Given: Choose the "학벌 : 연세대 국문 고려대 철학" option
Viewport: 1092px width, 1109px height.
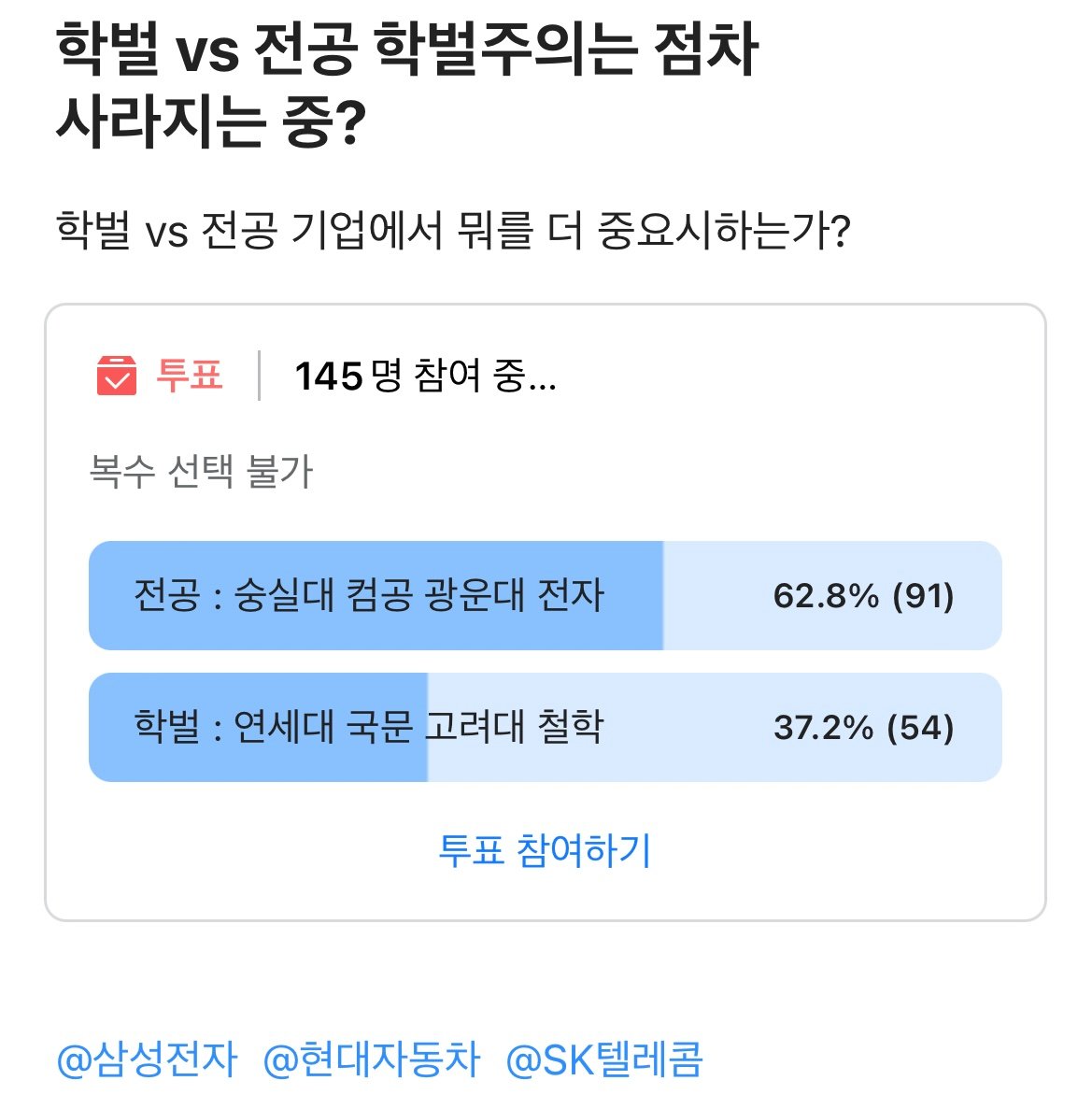Looking at the screenshot, I should click(369, 727).
